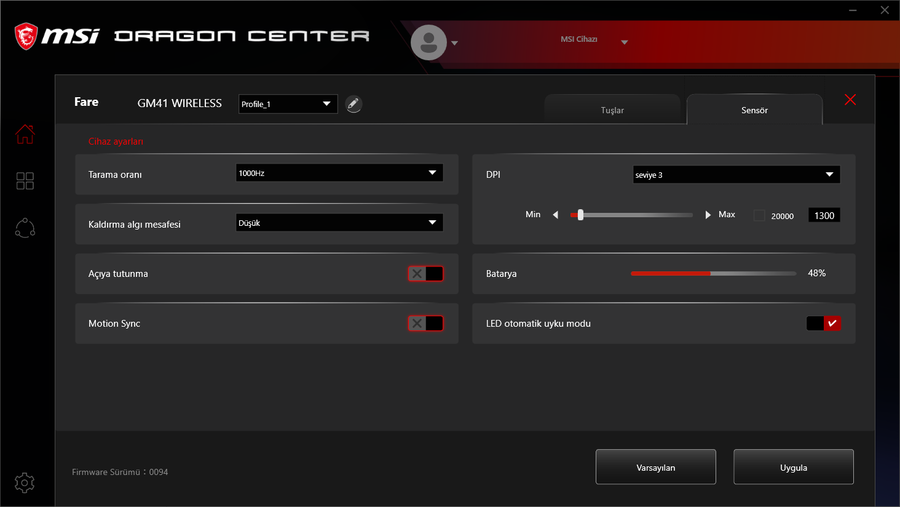
Task: Click the user profile avatar
Action: [429, 42]
